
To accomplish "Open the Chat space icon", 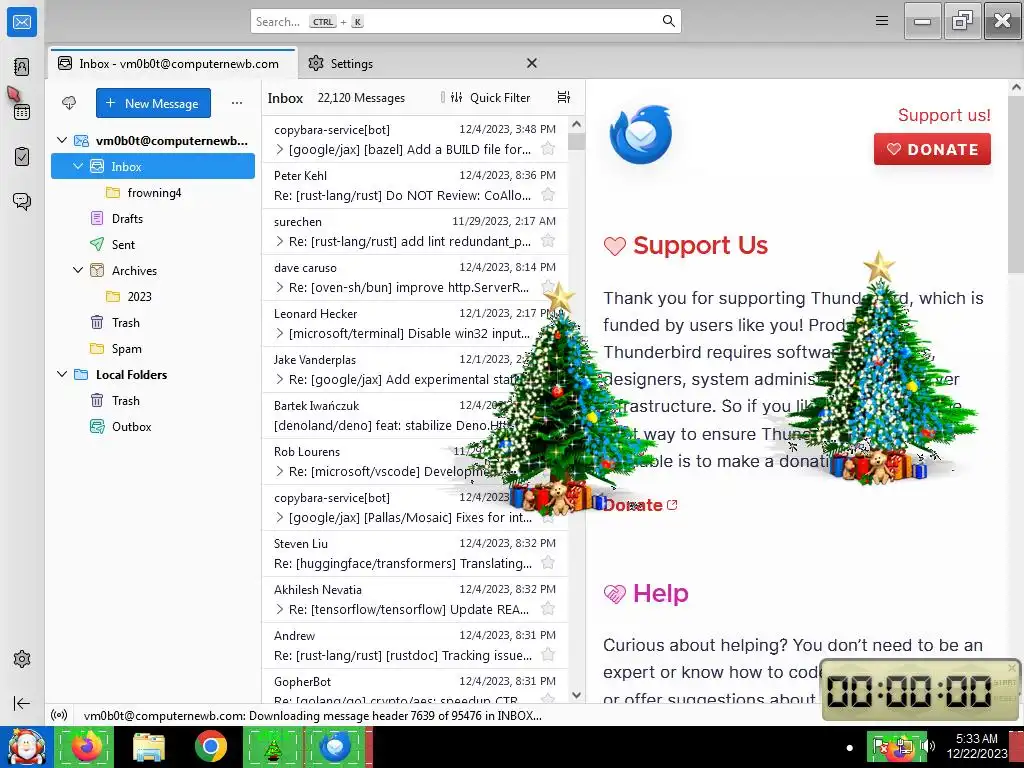I will [22, 201].
